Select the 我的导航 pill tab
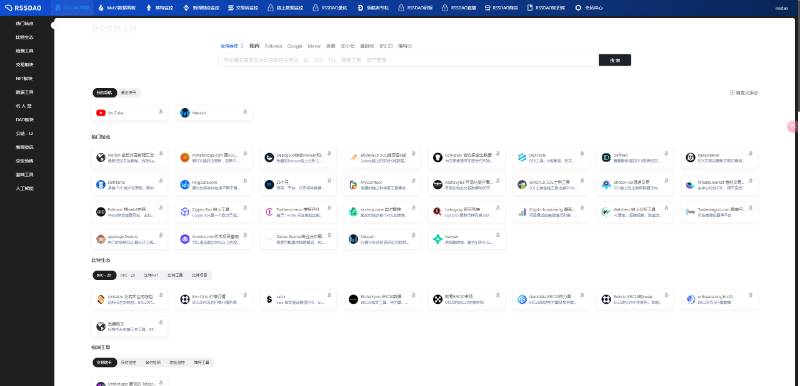The height and width of the screenshot is (386, 800). (x=105, y=93)
